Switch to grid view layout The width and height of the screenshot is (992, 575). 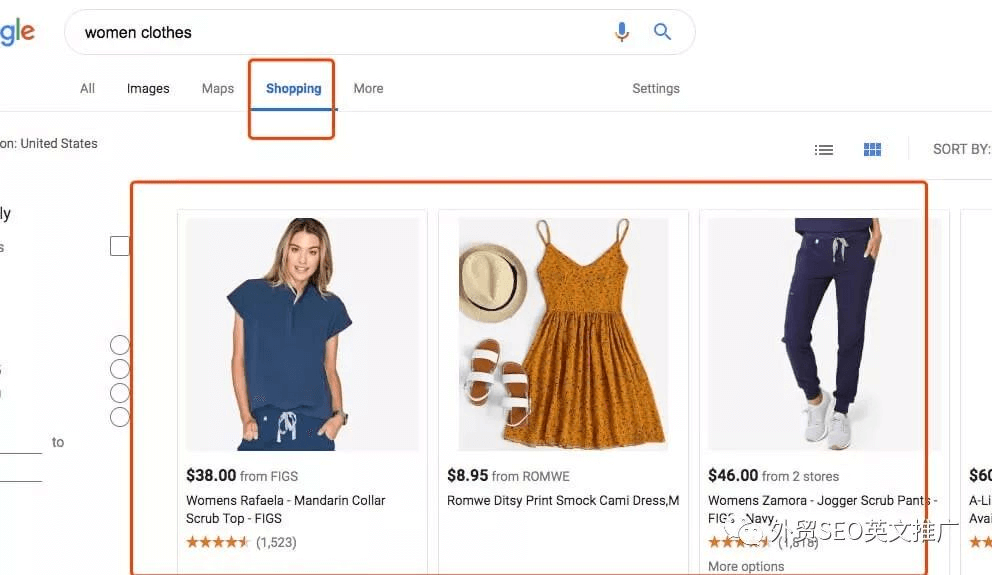[872, 150]
